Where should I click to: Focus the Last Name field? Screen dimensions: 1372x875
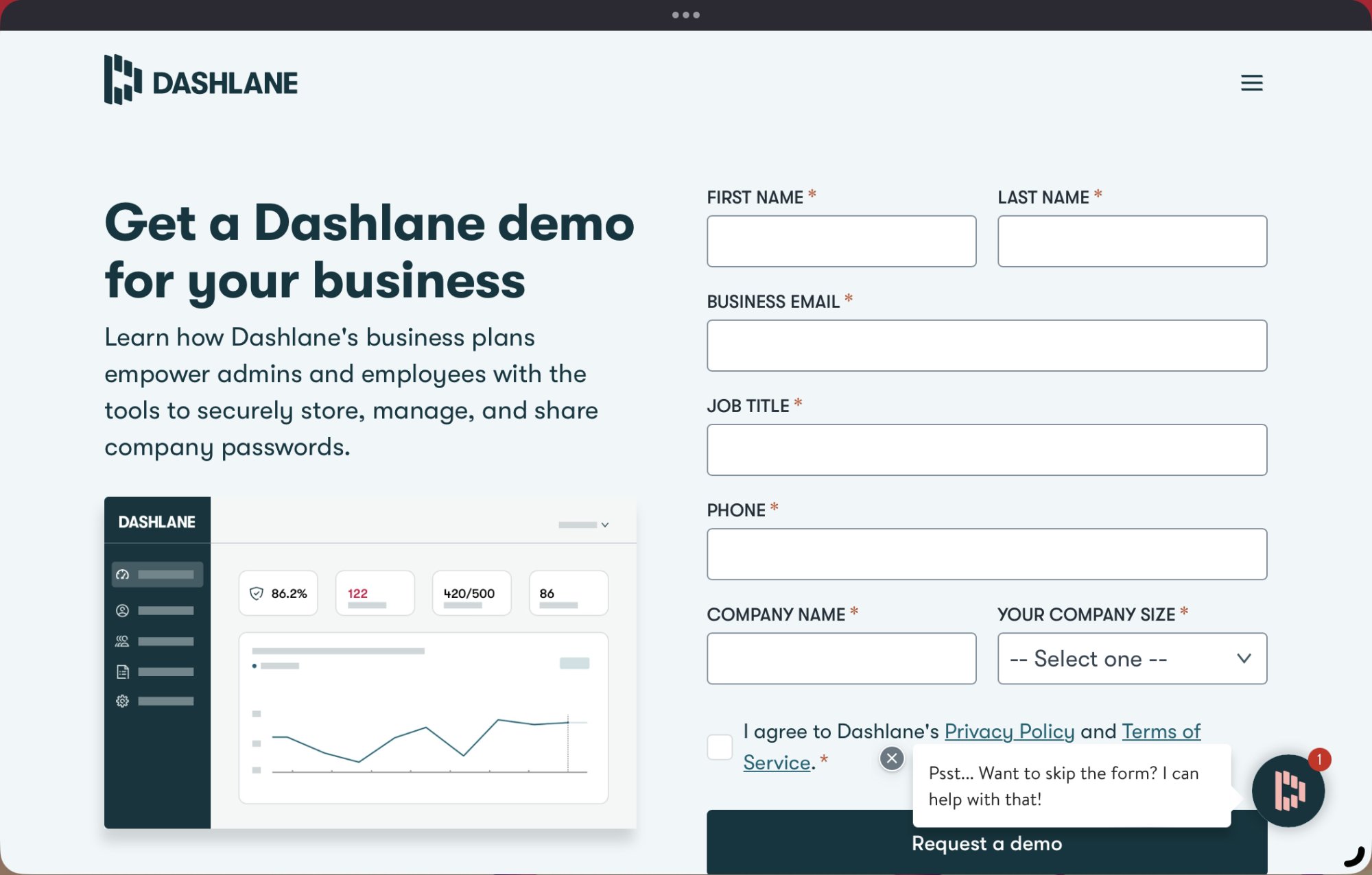pyautogui.click(x=1132, y=241)
